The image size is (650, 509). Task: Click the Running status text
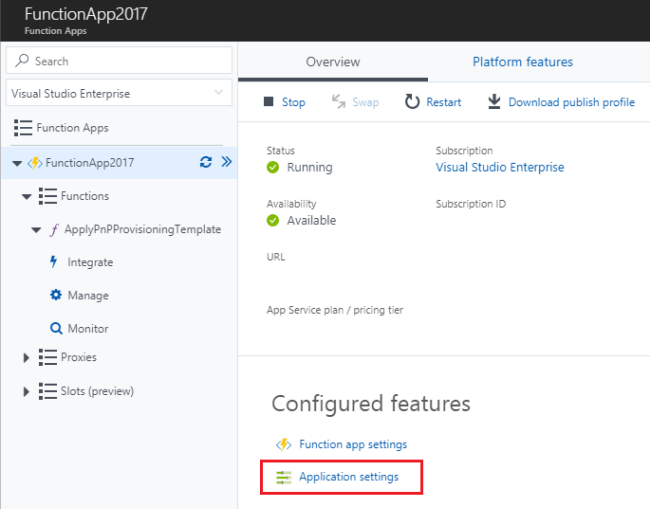(x=310, y=167)
